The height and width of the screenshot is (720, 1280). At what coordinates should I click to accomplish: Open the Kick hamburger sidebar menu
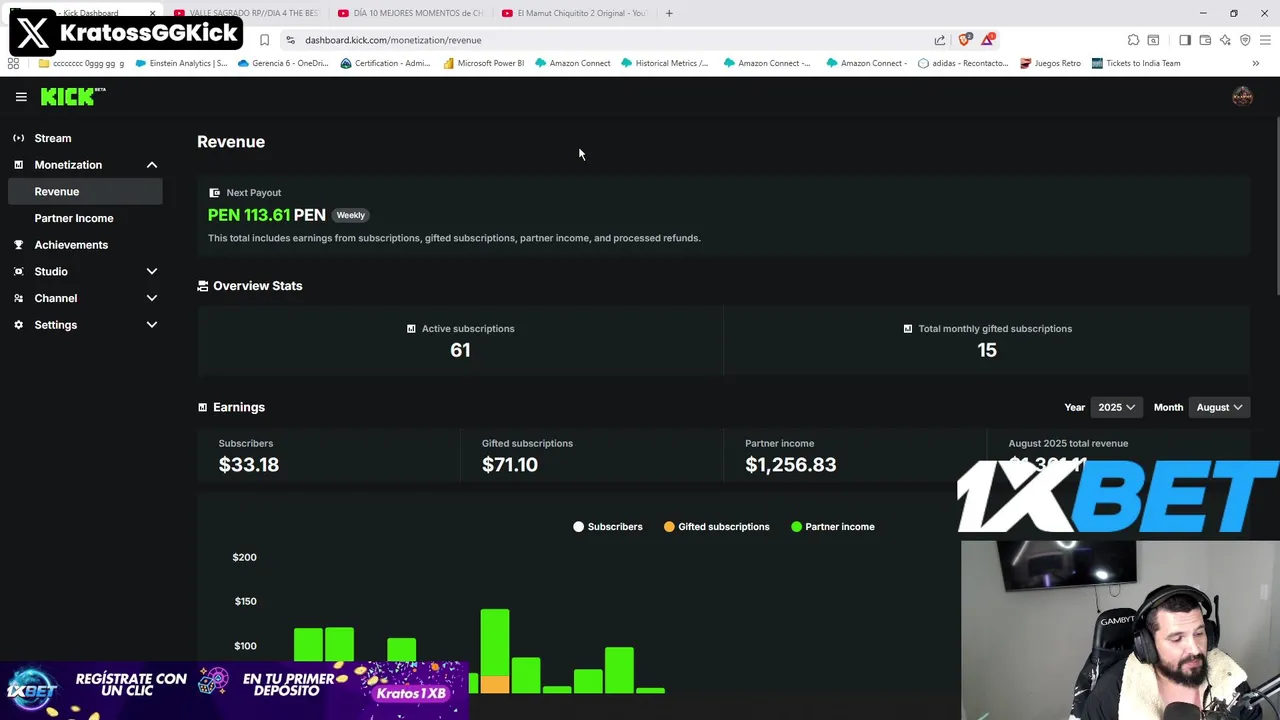pyautogui.click(x=21, y=97)
